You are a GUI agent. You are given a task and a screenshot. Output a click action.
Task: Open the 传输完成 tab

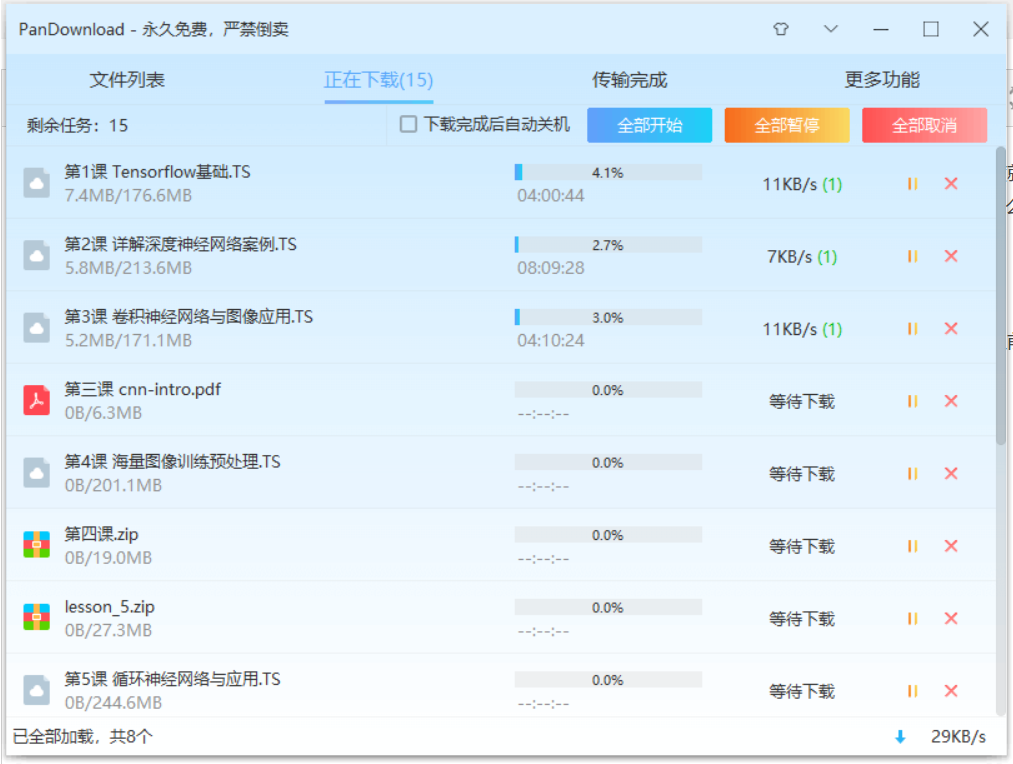coord(630,80)
